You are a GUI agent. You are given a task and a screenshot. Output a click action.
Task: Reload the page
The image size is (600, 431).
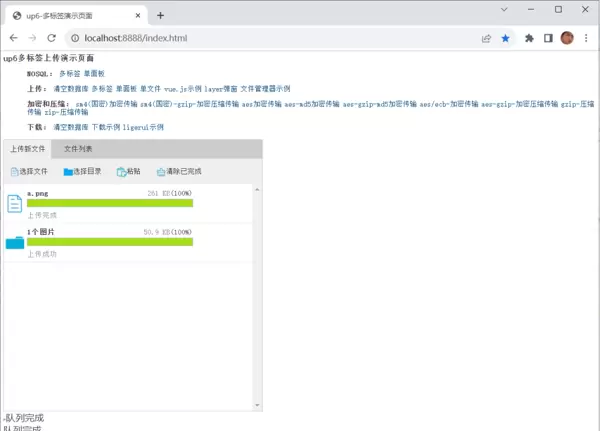pyautogui.click(x=52, y=38)
